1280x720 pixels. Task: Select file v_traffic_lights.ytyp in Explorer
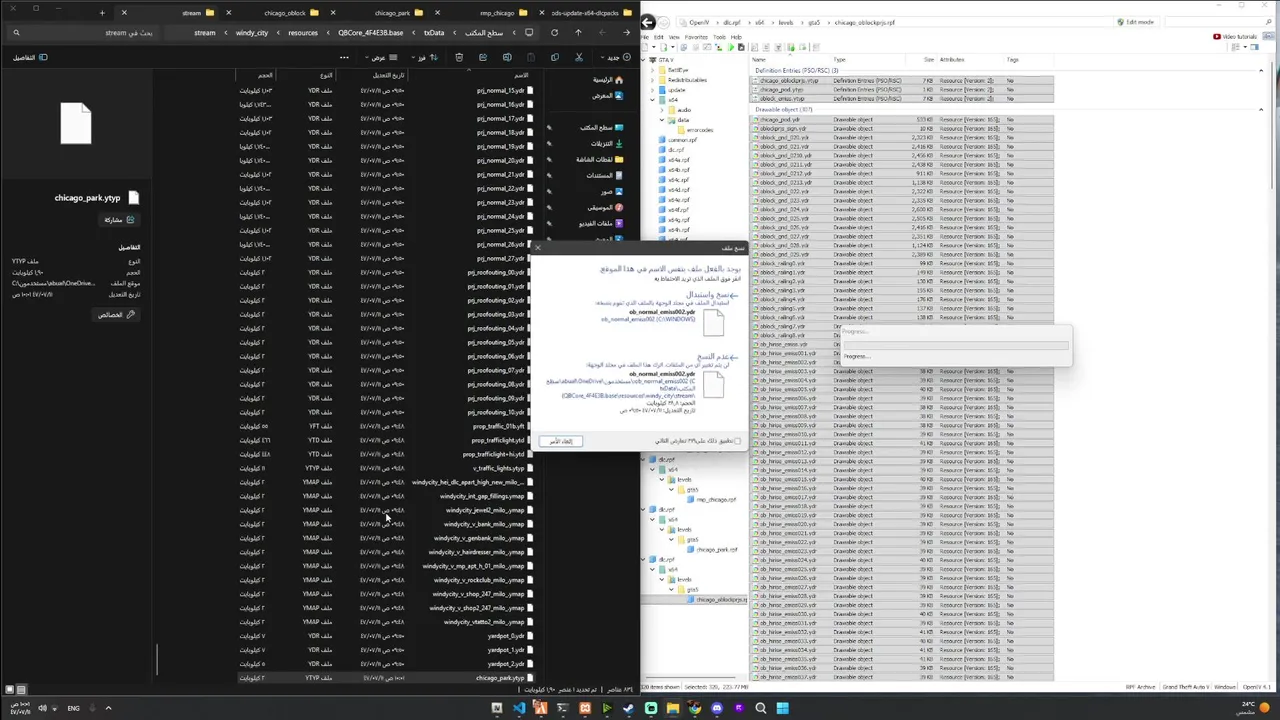coord(503,468)
